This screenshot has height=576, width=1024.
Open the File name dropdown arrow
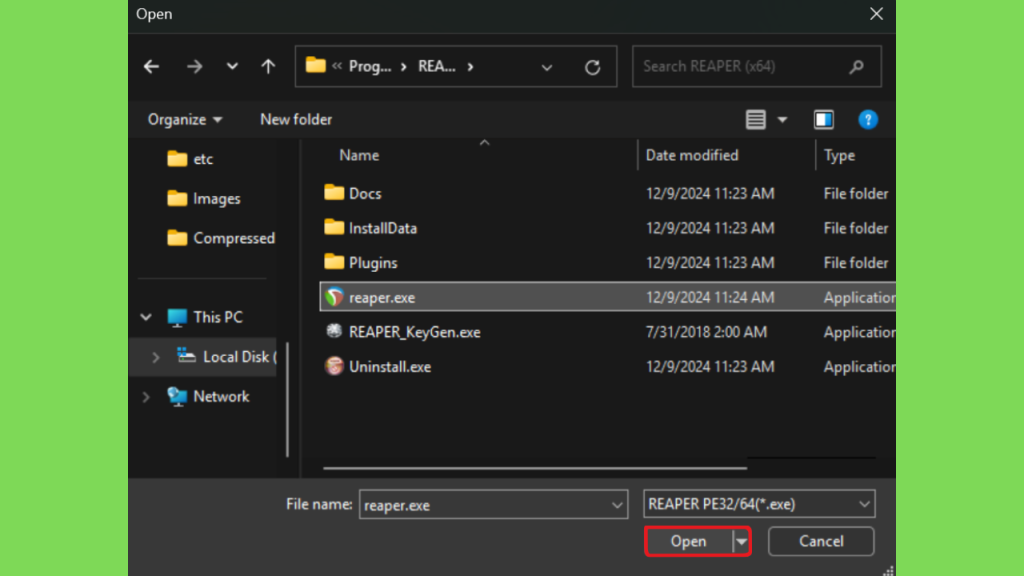coord(617,505)
